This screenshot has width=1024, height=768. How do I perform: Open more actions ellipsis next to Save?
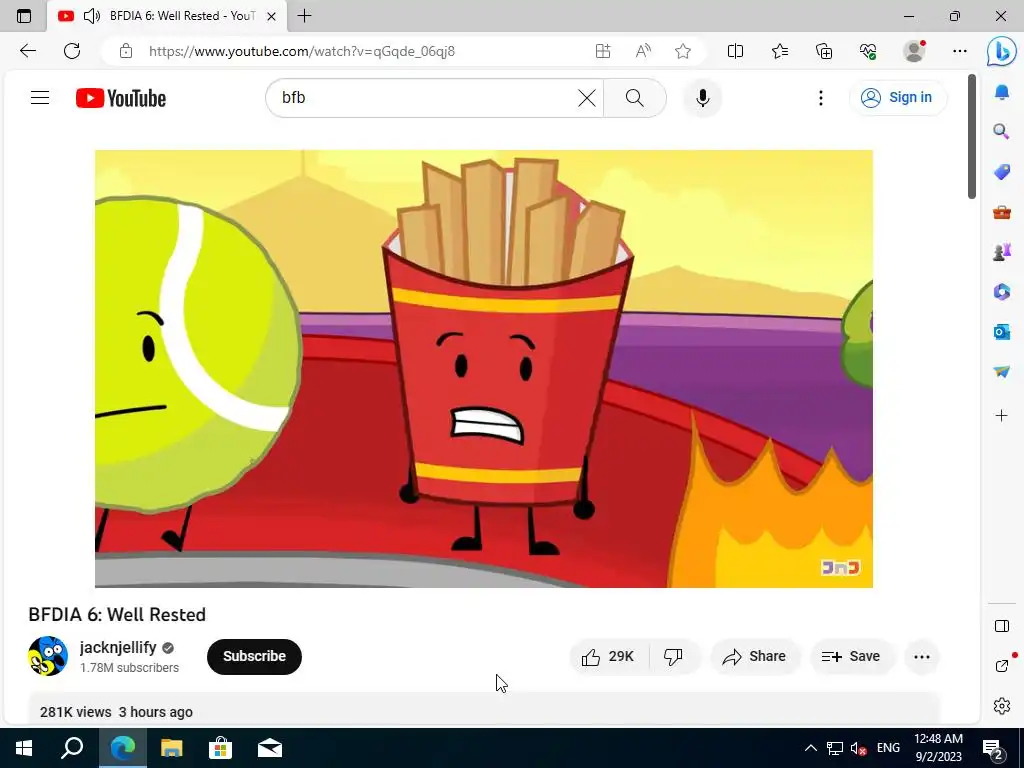[x=921, y=656]
